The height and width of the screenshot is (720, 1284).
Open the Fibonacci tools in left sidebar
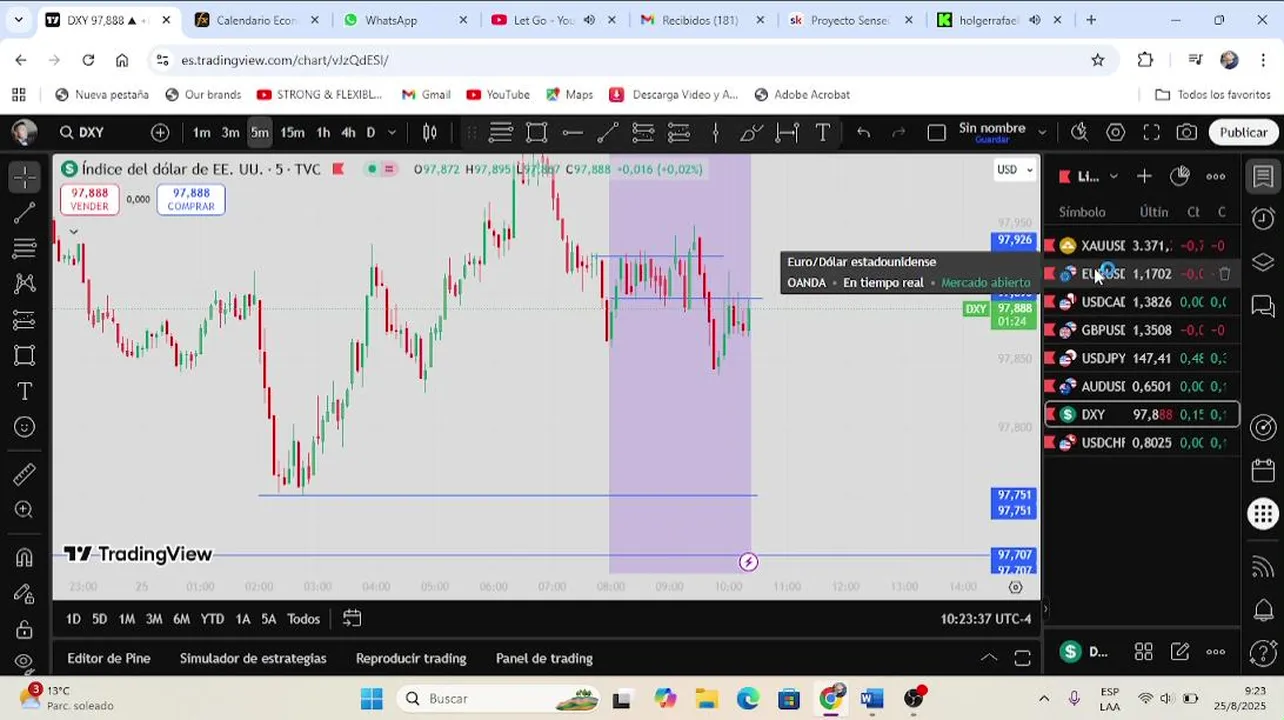[x=25, y=248]
